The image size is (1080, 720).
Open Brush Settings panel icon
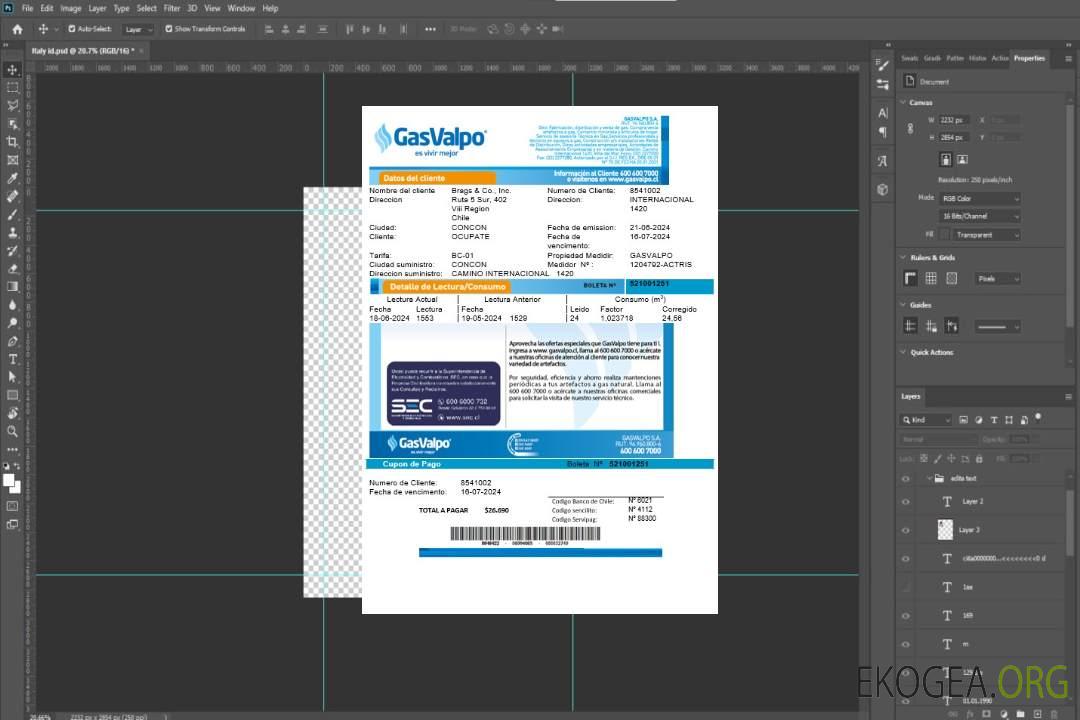882,65
